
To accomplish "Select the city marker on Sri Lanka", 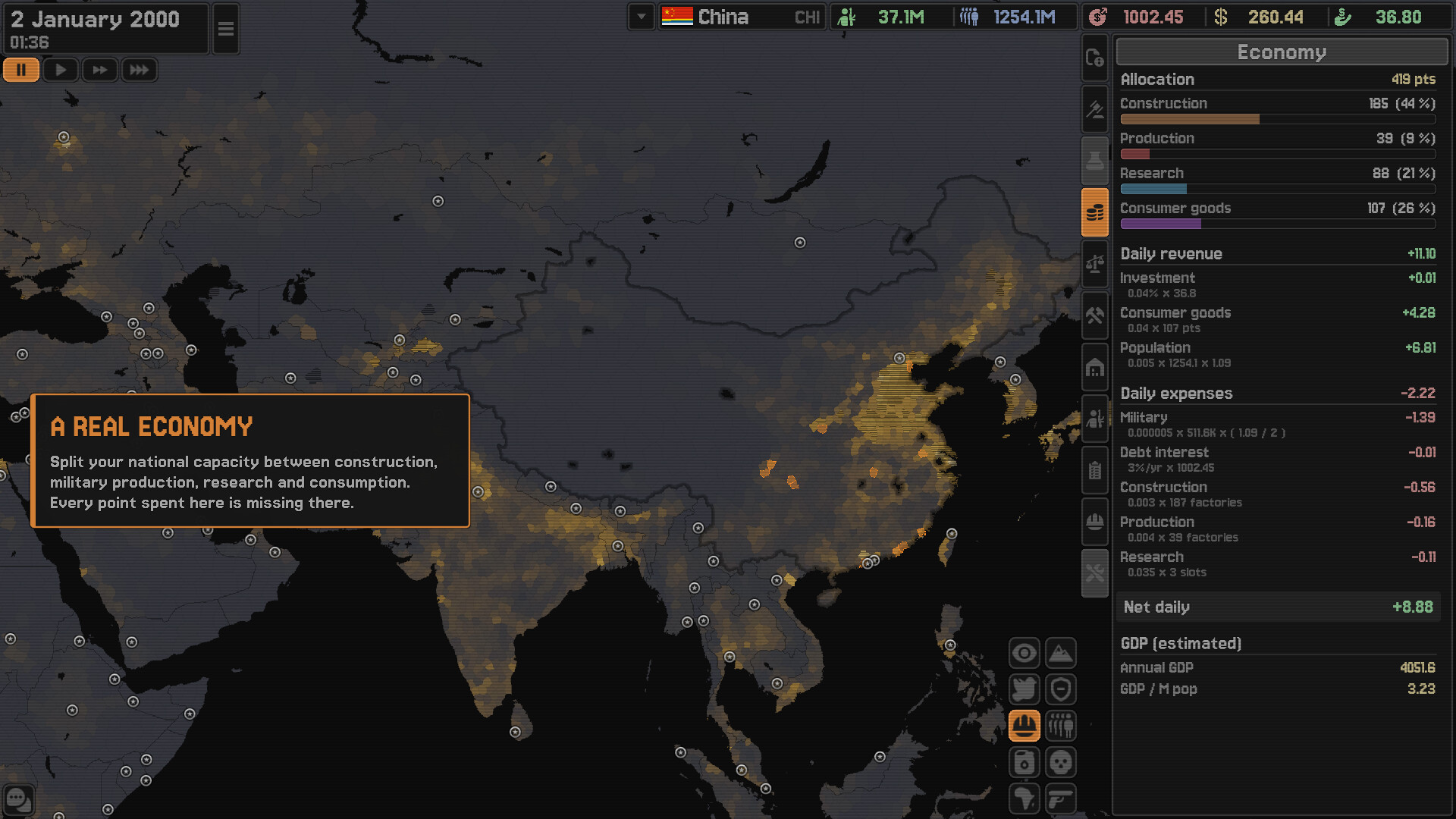I will click(x=515, y=732).
